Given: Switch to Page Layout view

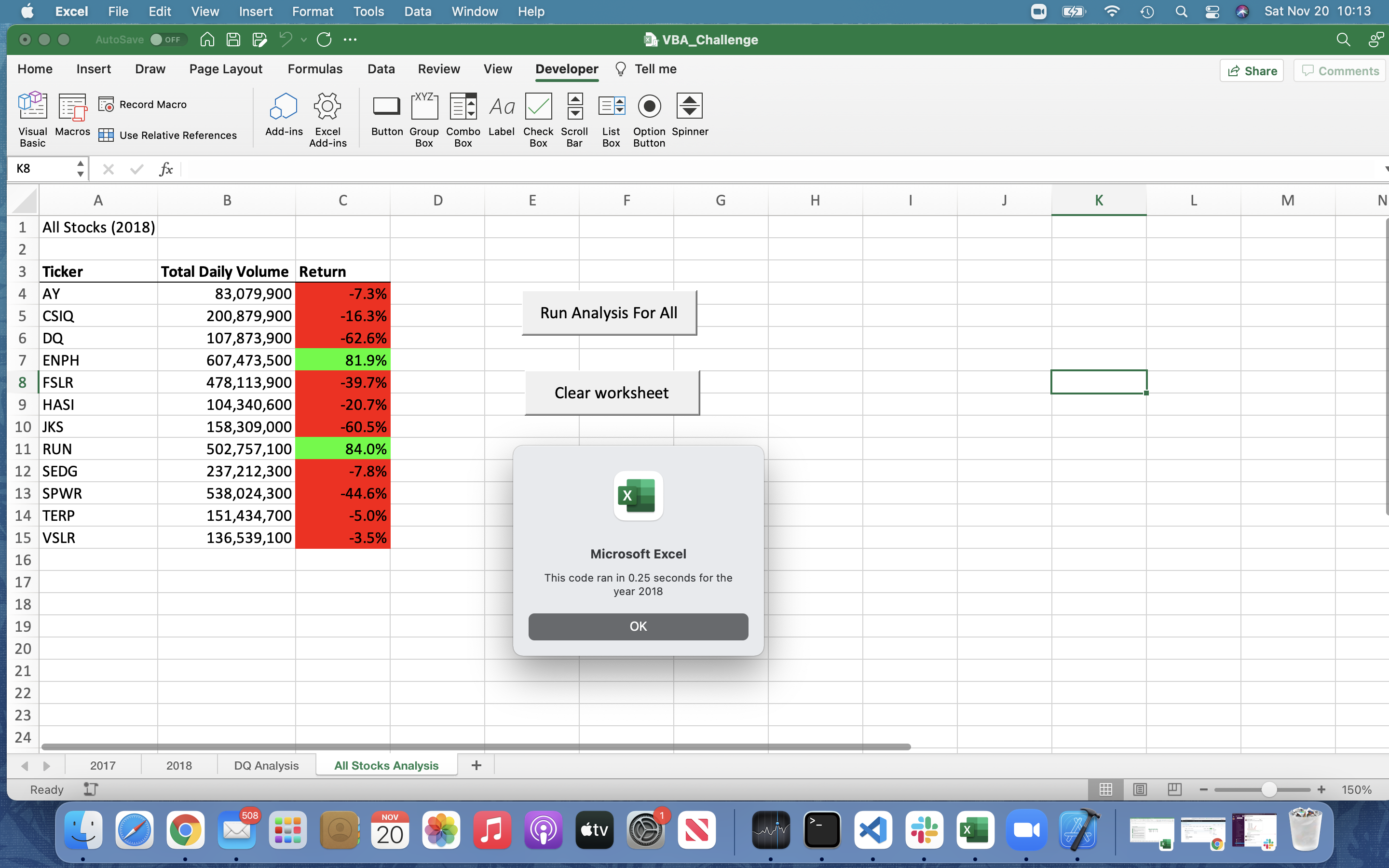Looking at the screenshot, I should [x=1140, y=789].
